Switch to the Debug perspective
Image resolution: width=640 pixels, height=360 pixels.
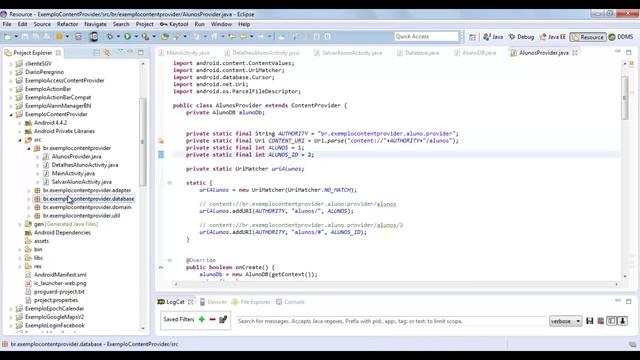pyautogui.click(x=521, y=37)
